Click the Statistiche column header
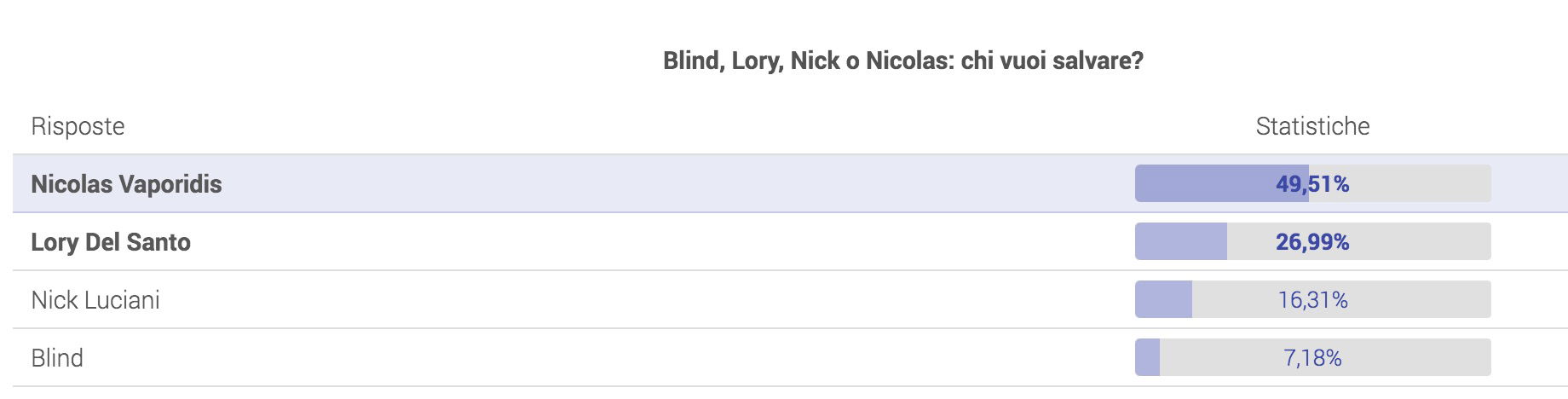This screenshot has width=1568, height=399. tap(1312, 126)
